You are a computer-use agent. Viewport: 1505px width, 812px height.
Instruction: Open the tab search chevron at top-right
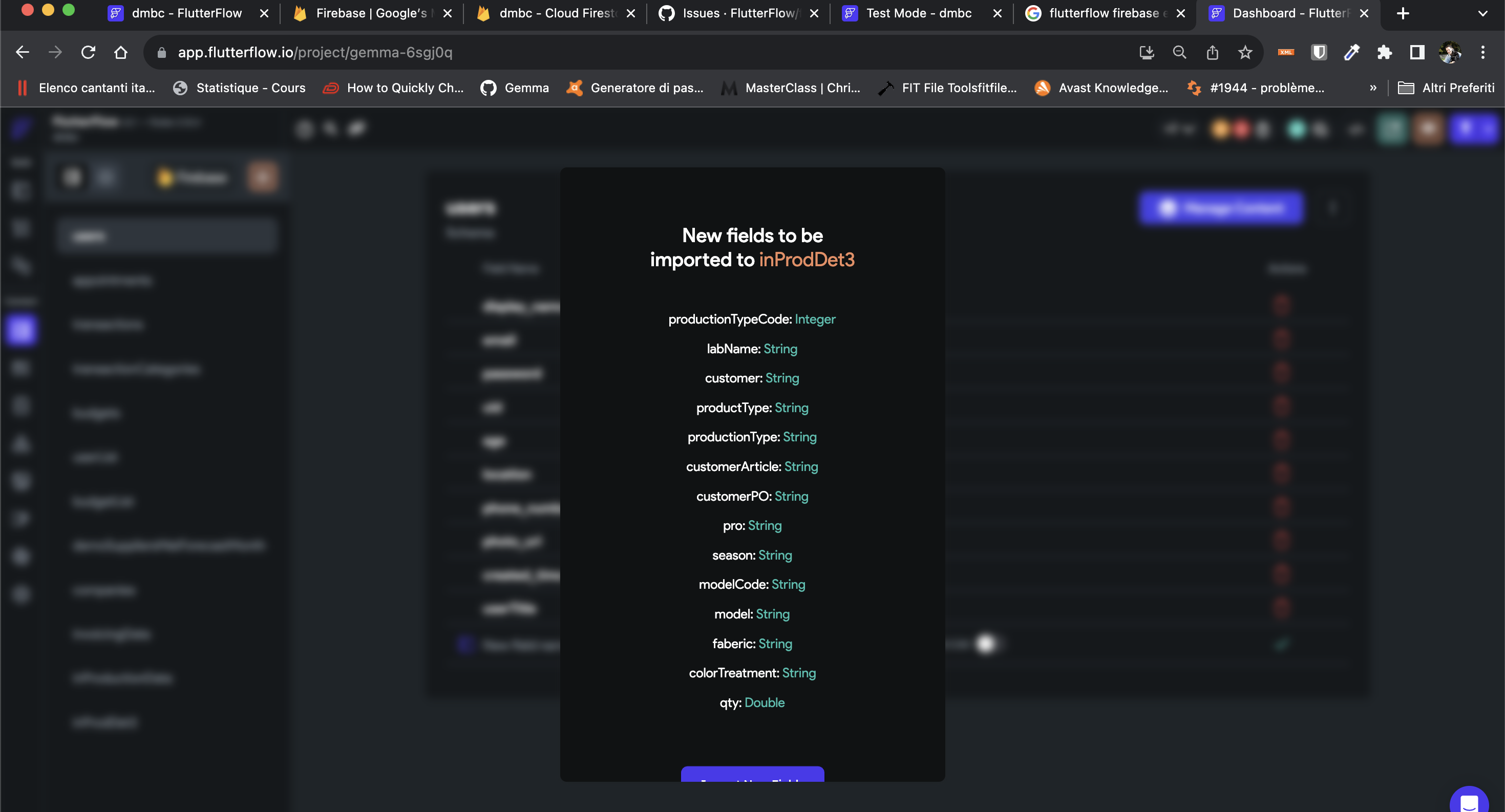coord(1482,13)
